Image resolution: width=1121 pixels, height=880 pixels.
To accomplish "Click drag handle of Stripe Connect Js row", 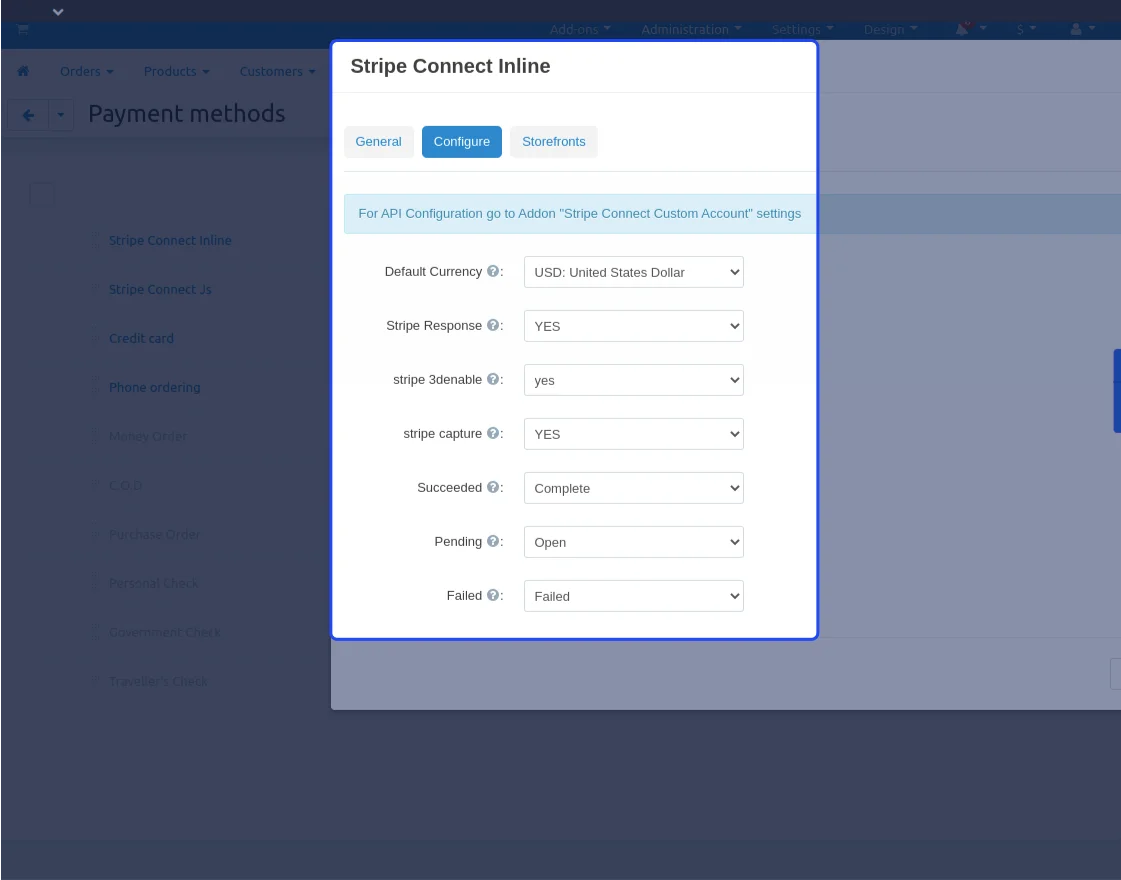I will [95, 289].
